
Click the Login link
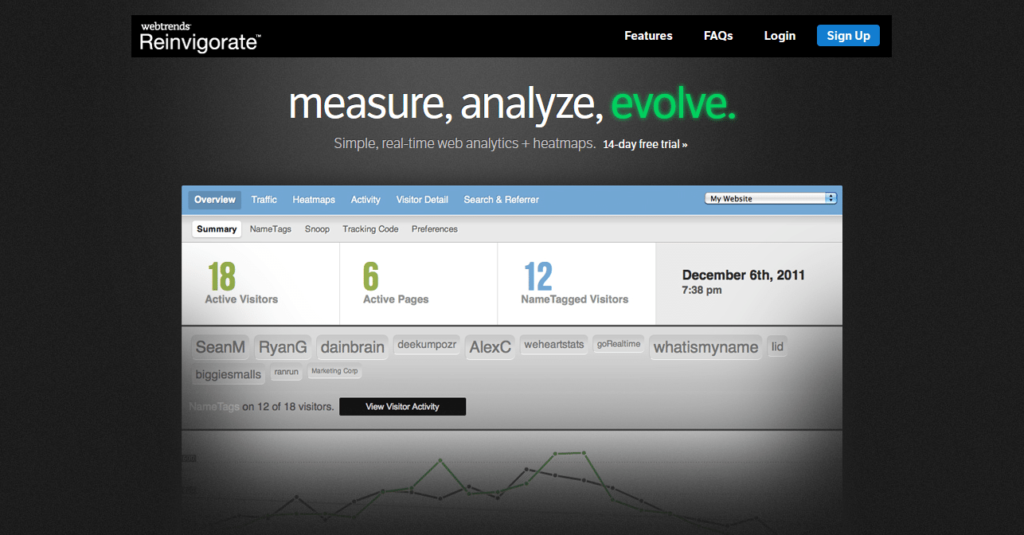pos(780,36)
